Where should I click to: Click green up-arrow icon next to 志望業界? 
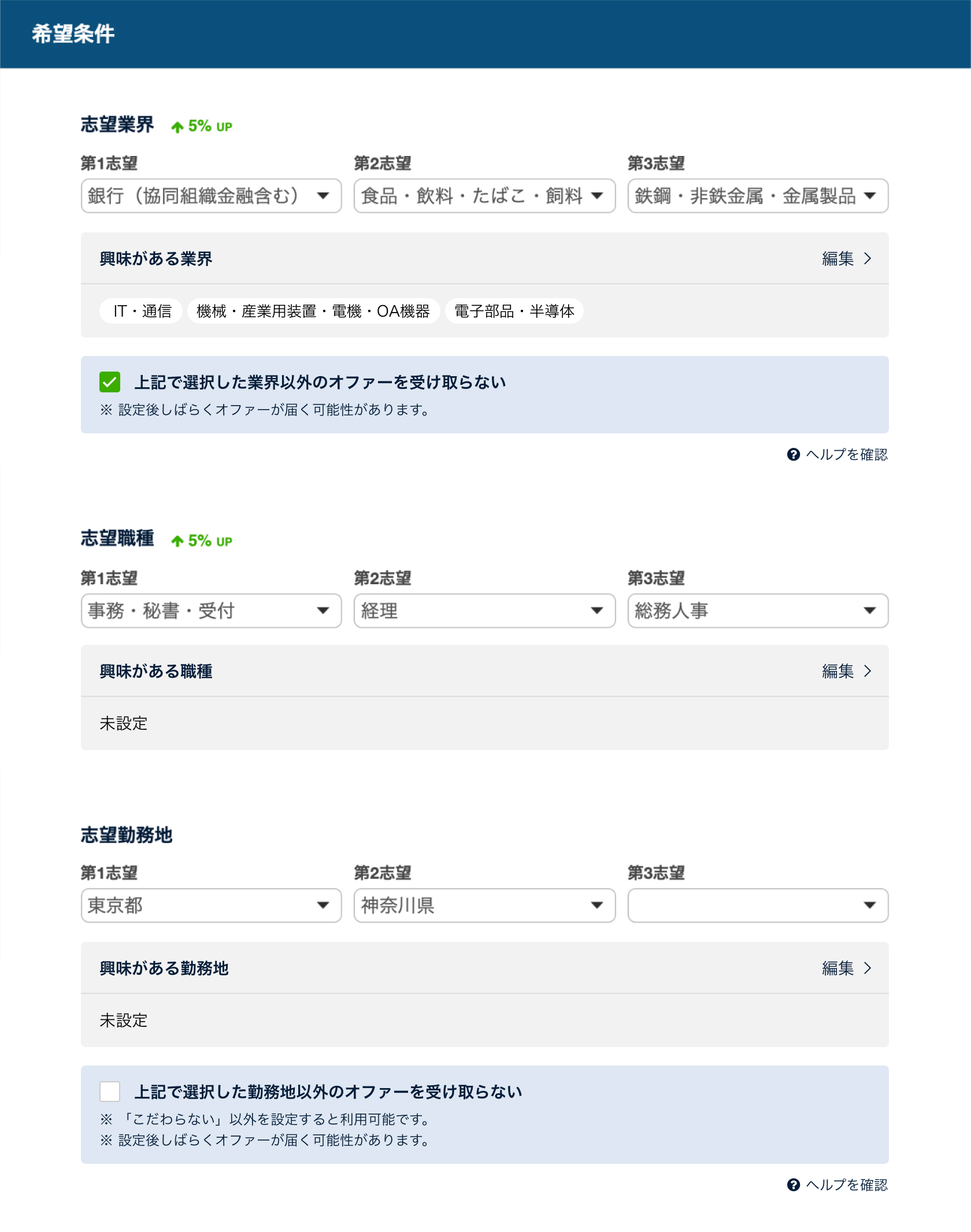coord(177,127)
